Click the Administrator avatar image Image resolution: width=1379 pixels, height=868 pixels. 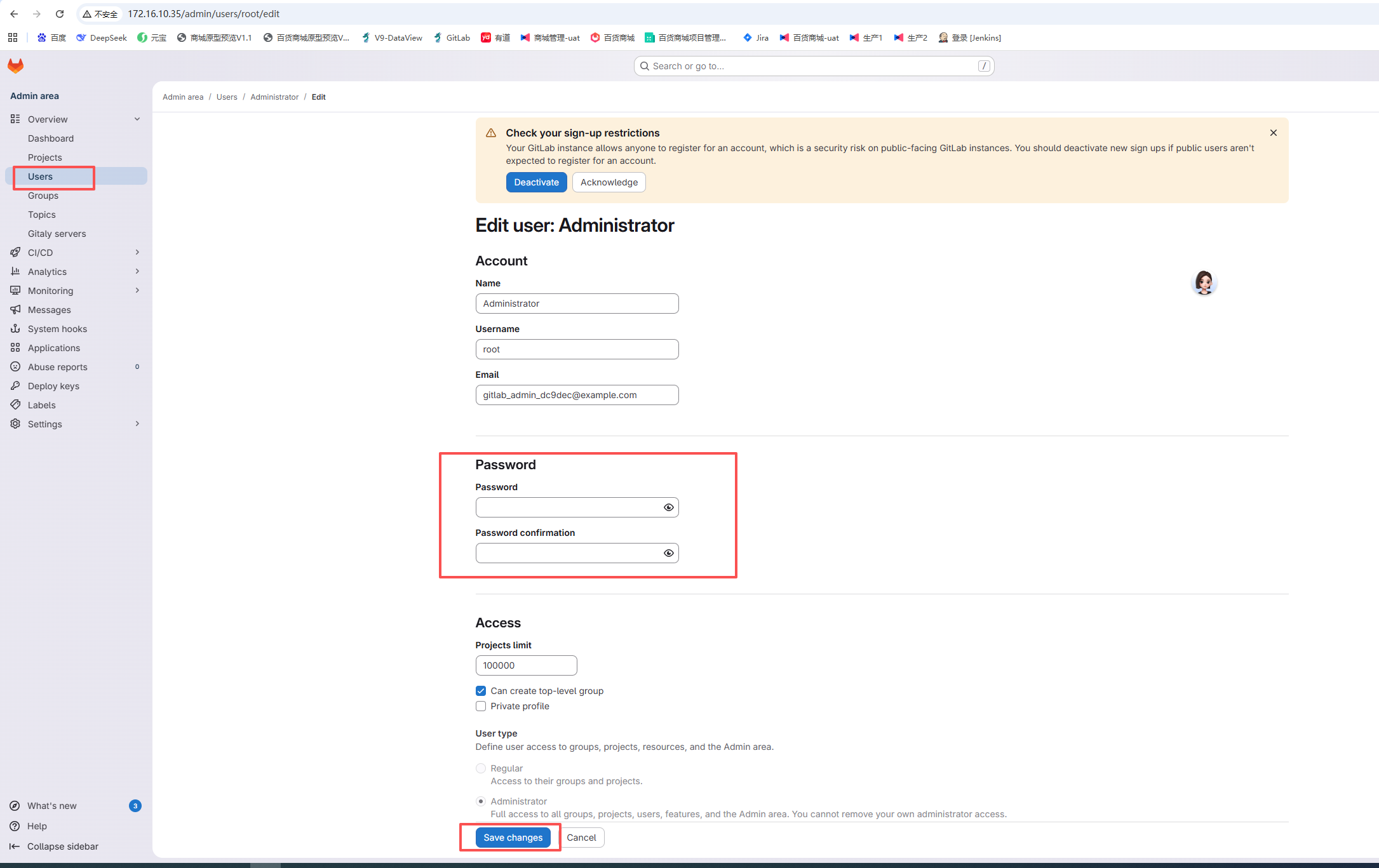coord(1203,283)
